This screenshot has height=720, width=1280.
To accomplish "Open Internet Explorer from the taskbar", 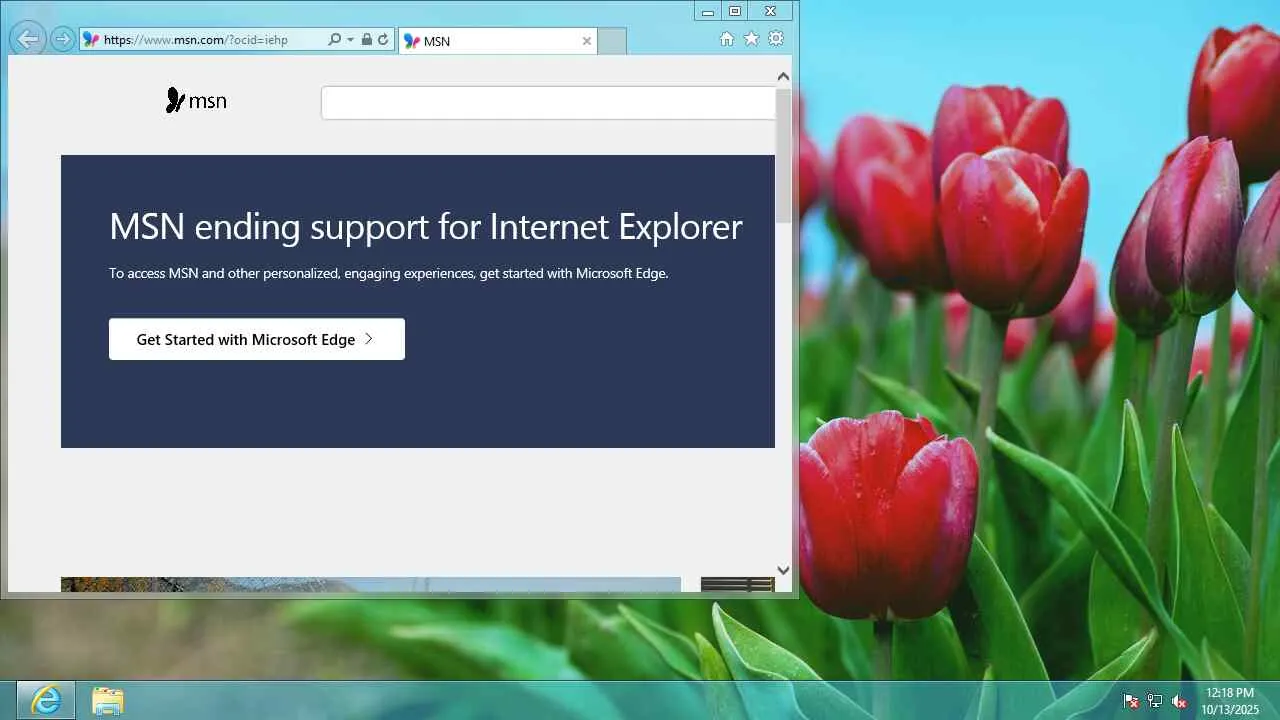I will click(46, 700).
